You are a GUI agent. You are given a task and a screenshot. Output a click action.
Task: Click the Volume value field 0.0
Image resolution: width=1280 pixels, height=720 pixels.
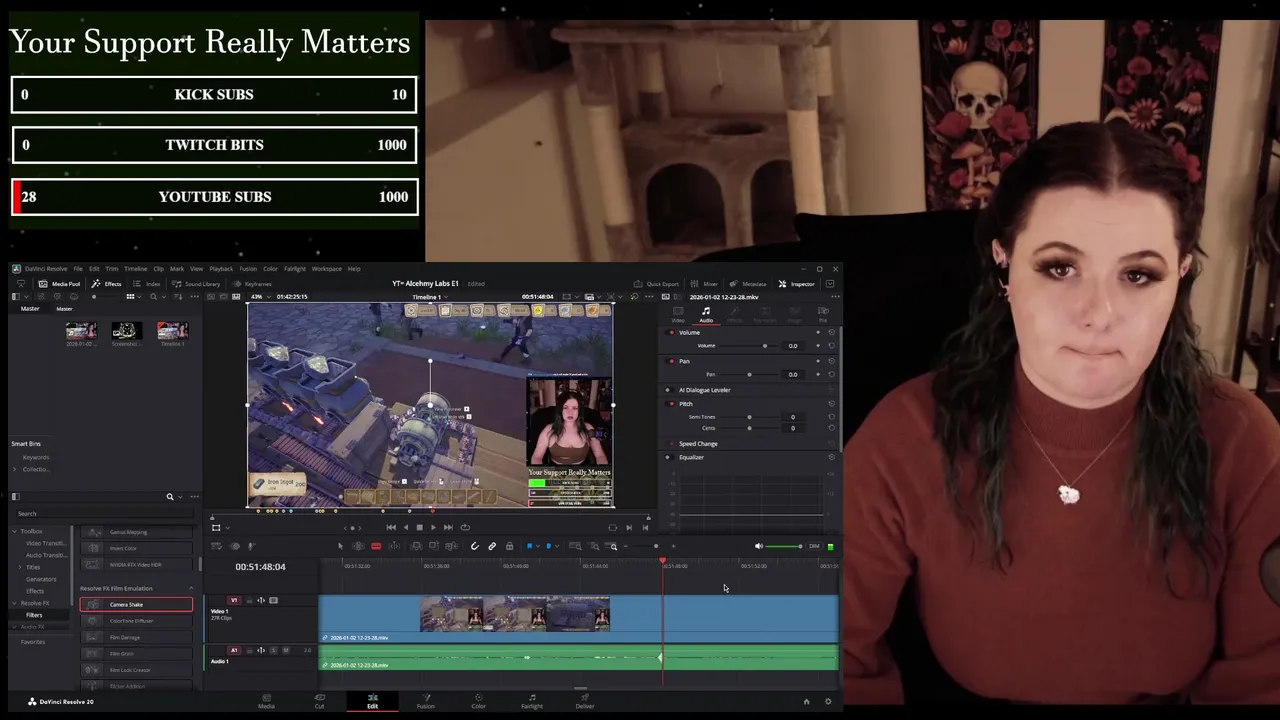pos(793,346)
